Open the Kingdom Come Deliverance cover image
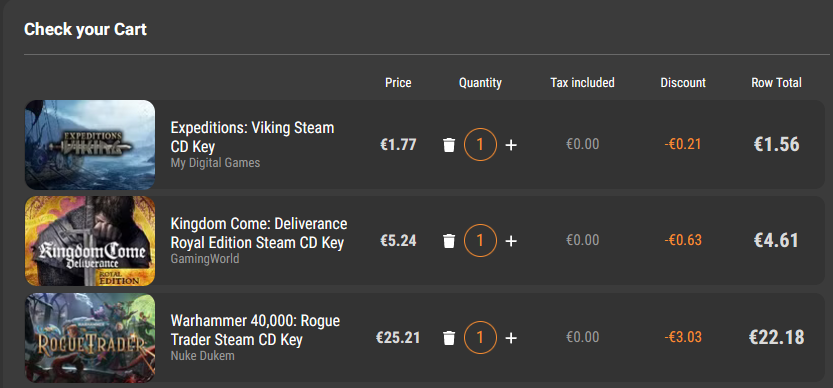This screenshot has width=833, height=388. 90,241
